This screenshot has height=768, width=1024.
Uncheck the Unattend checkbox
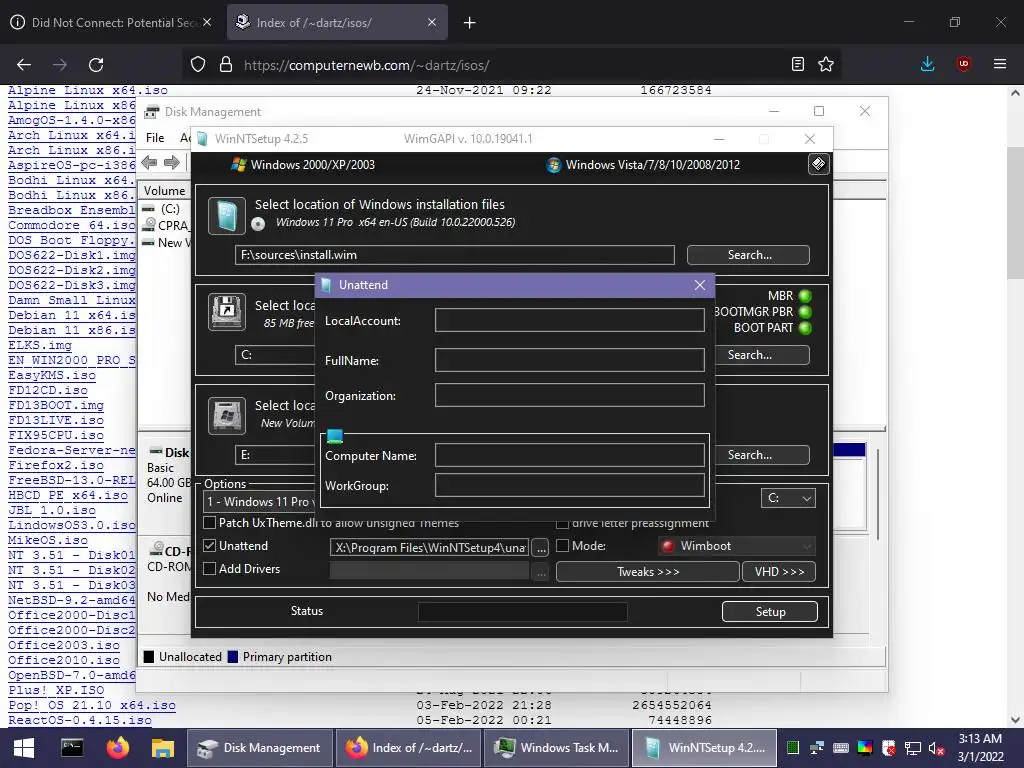pyautogui.click(x=210, y=545)
